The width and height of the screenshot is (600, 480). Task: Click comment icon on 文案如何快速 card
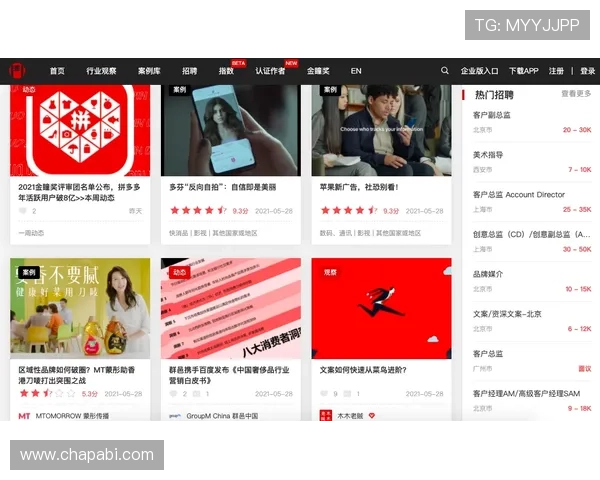pyautogui.click(x=324, y=394)
